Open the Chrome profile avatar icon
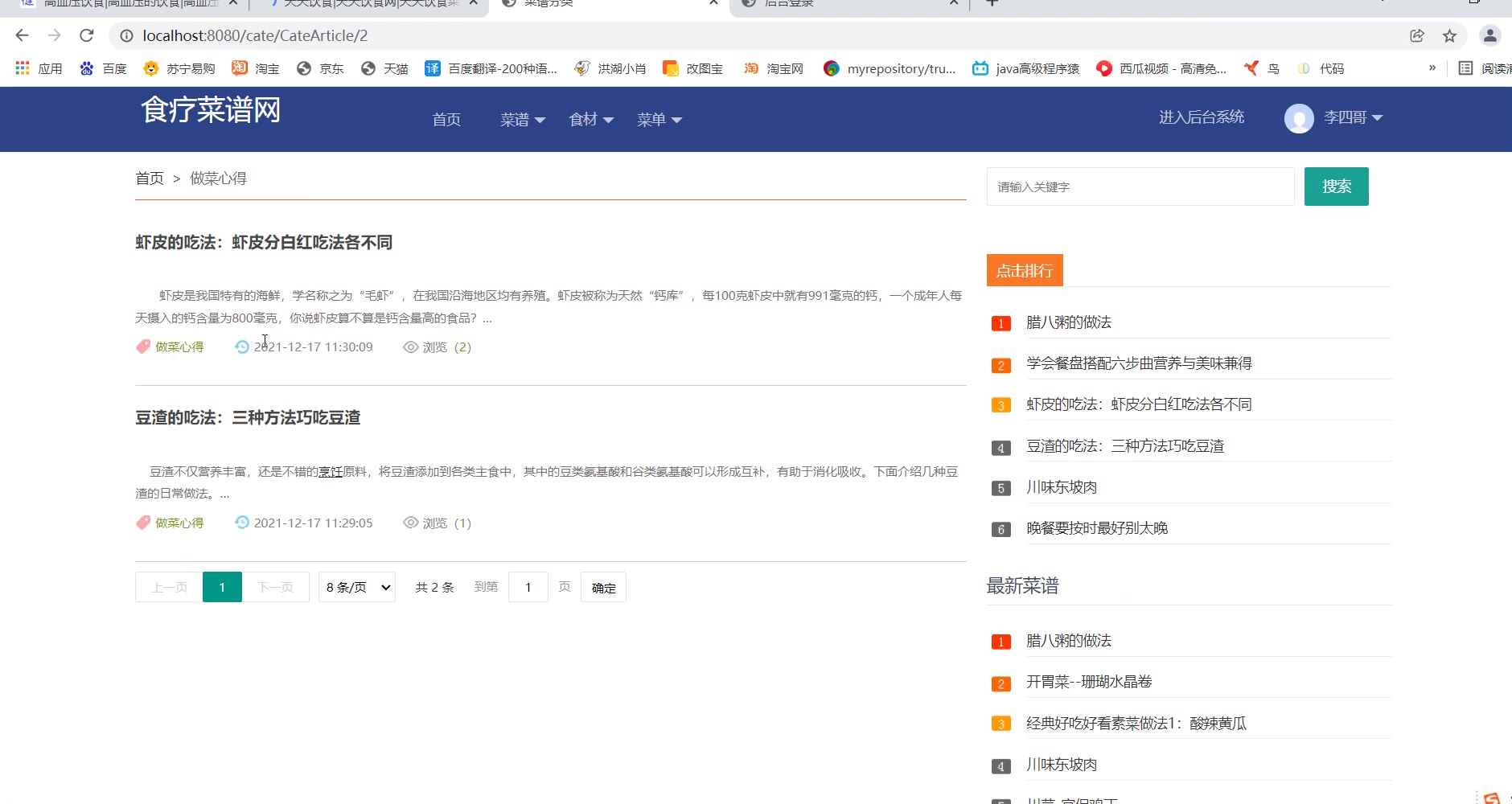Viewport: 1512px width, 804px height. click(1489, 35)
